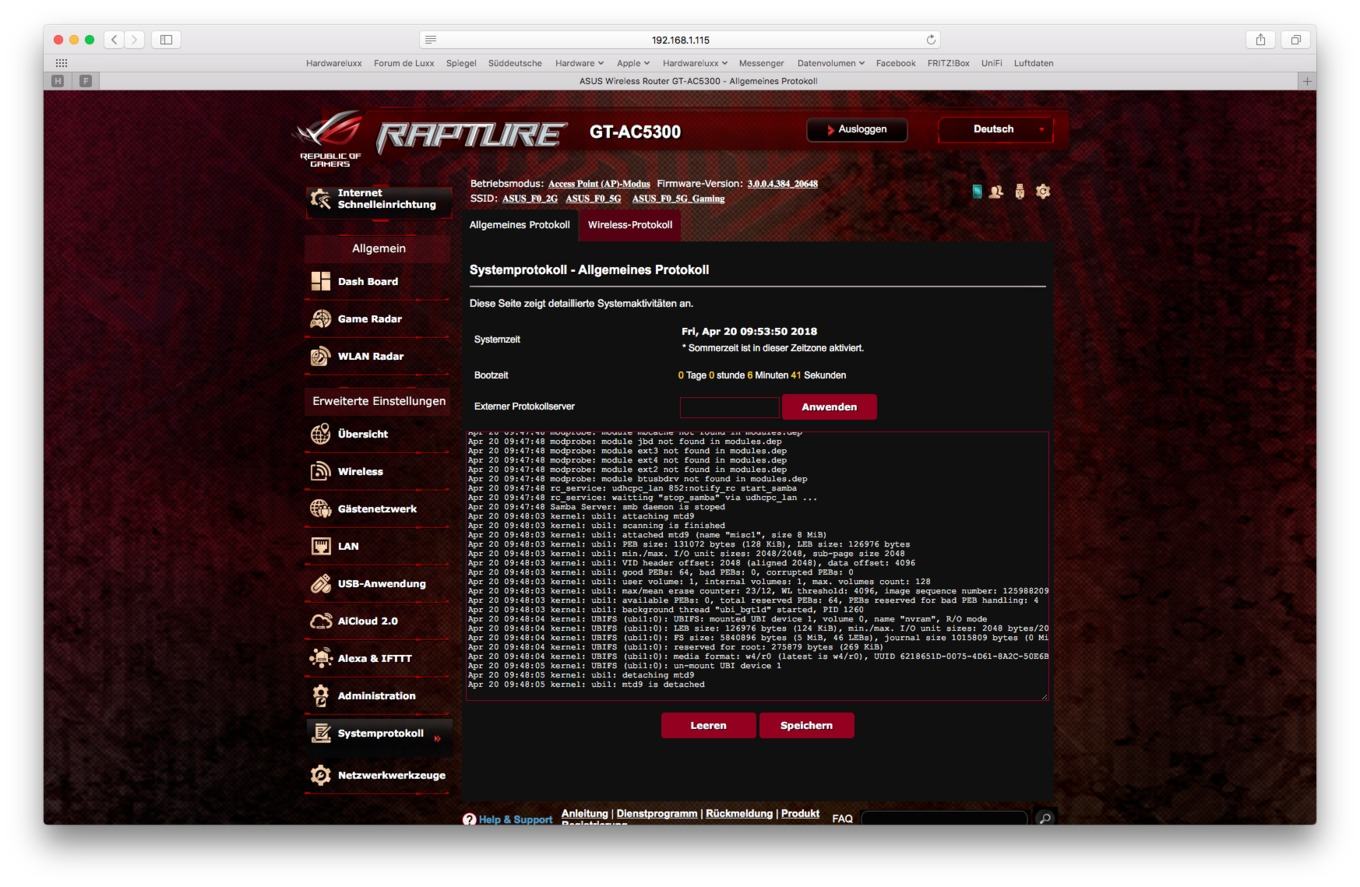Open the Dash Board page
Image resolution: width=1360 pixels, height=887 pixels.
[x=378, y=282]
